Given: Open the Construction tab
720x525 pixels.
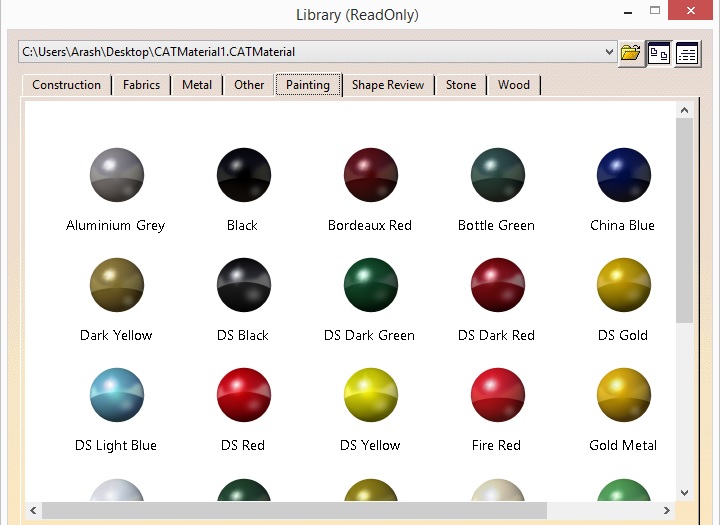Looking at the screenshot, I should (x=66, y=85).
